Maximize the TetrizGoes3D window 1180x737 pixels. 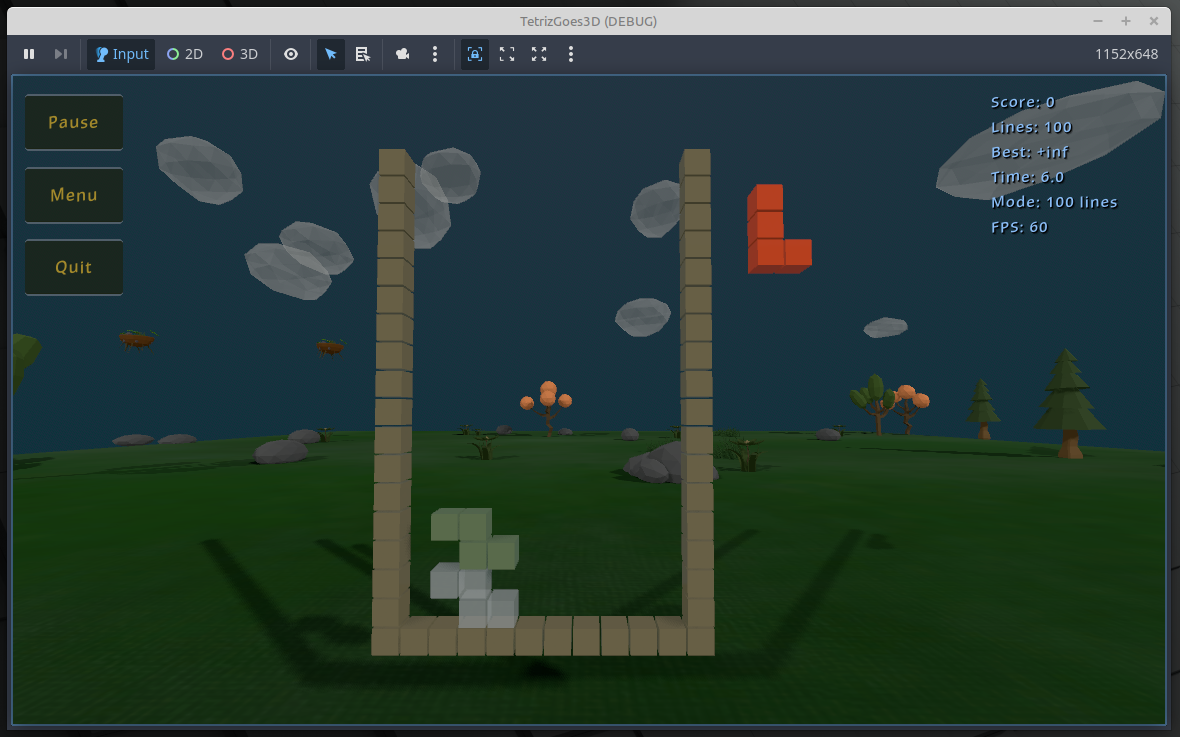click(1126, 21)
